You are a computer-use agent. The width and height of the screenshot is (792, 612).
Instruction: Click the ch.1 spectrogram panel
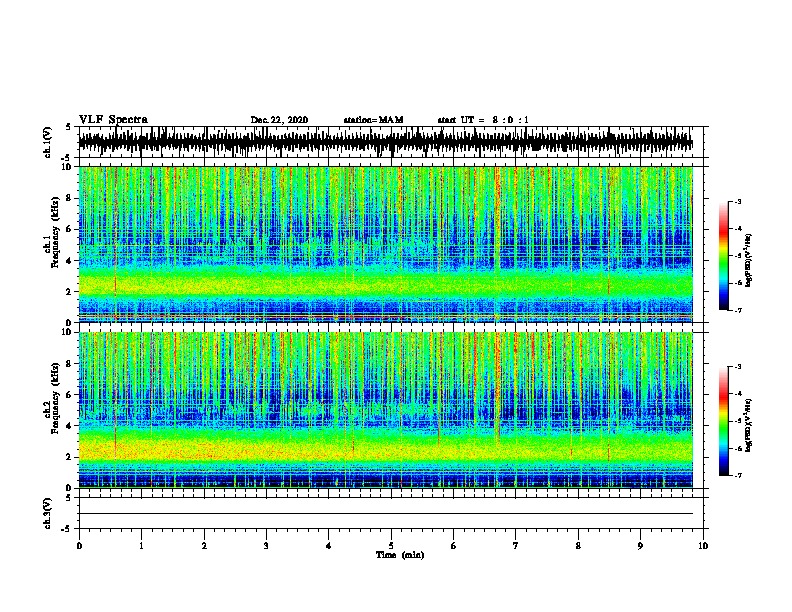click(386, 244)
